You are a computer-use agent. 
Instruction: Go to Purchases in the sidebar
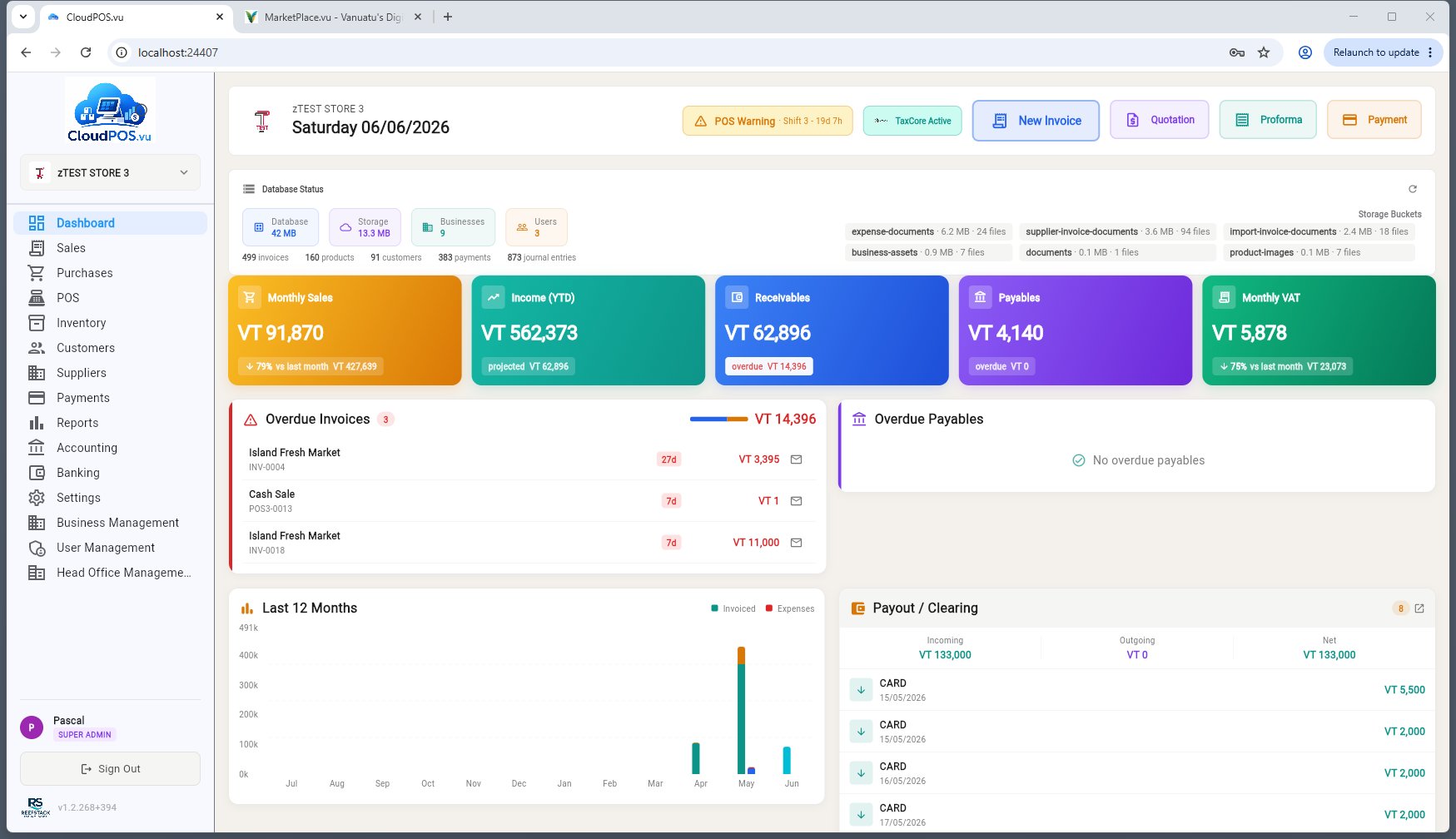coord(110,273)
